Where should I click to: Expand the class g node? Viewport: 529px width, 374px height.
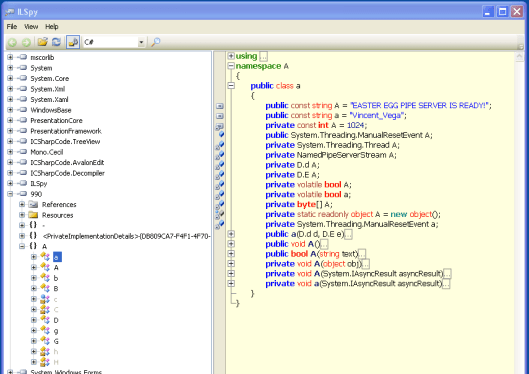33,330
